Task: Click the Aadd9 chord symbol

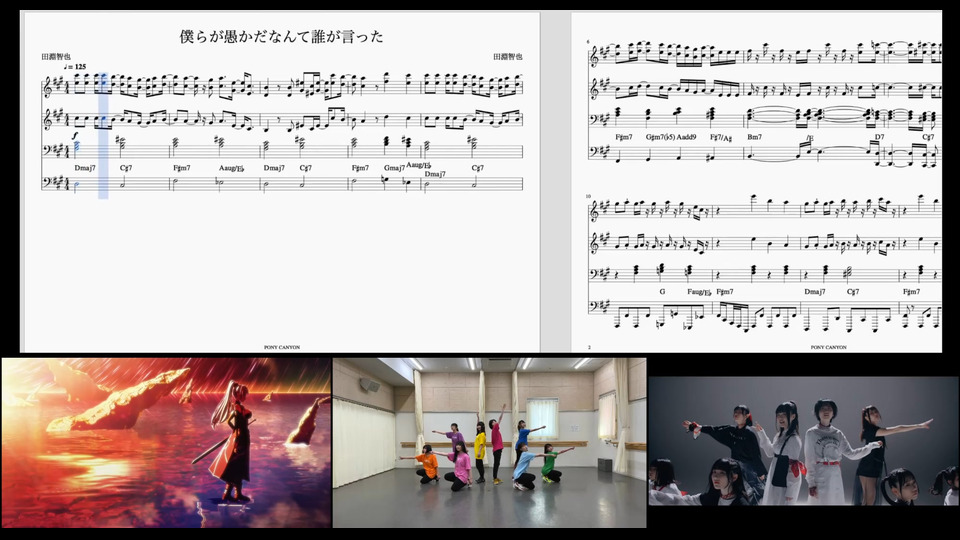Action: tap(686, 137)
